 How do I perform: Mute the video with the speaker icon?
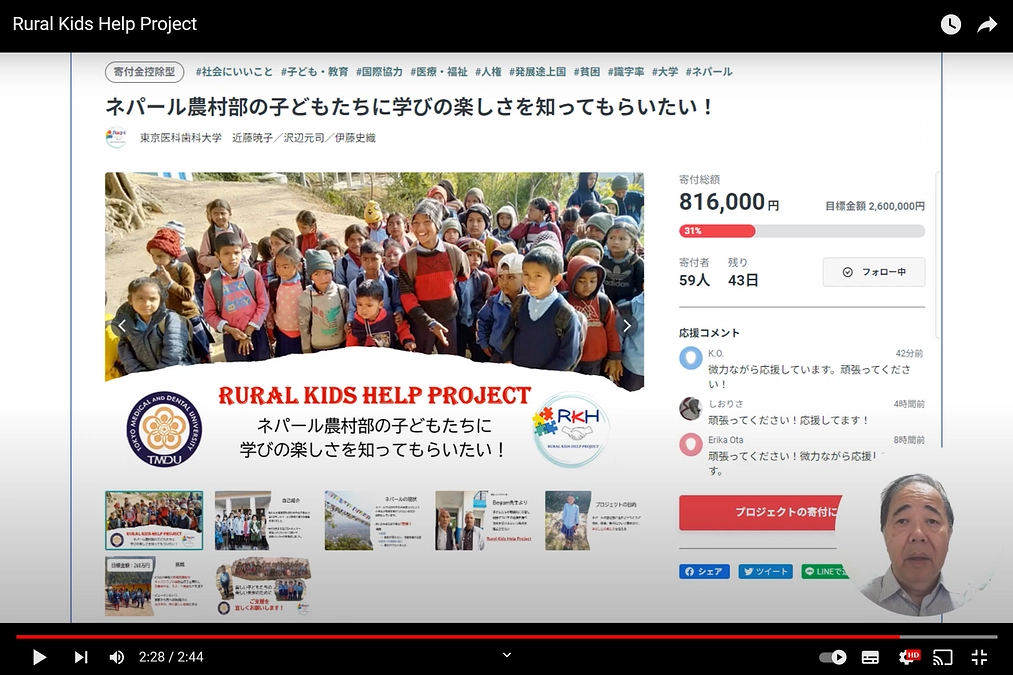(117, 657)
